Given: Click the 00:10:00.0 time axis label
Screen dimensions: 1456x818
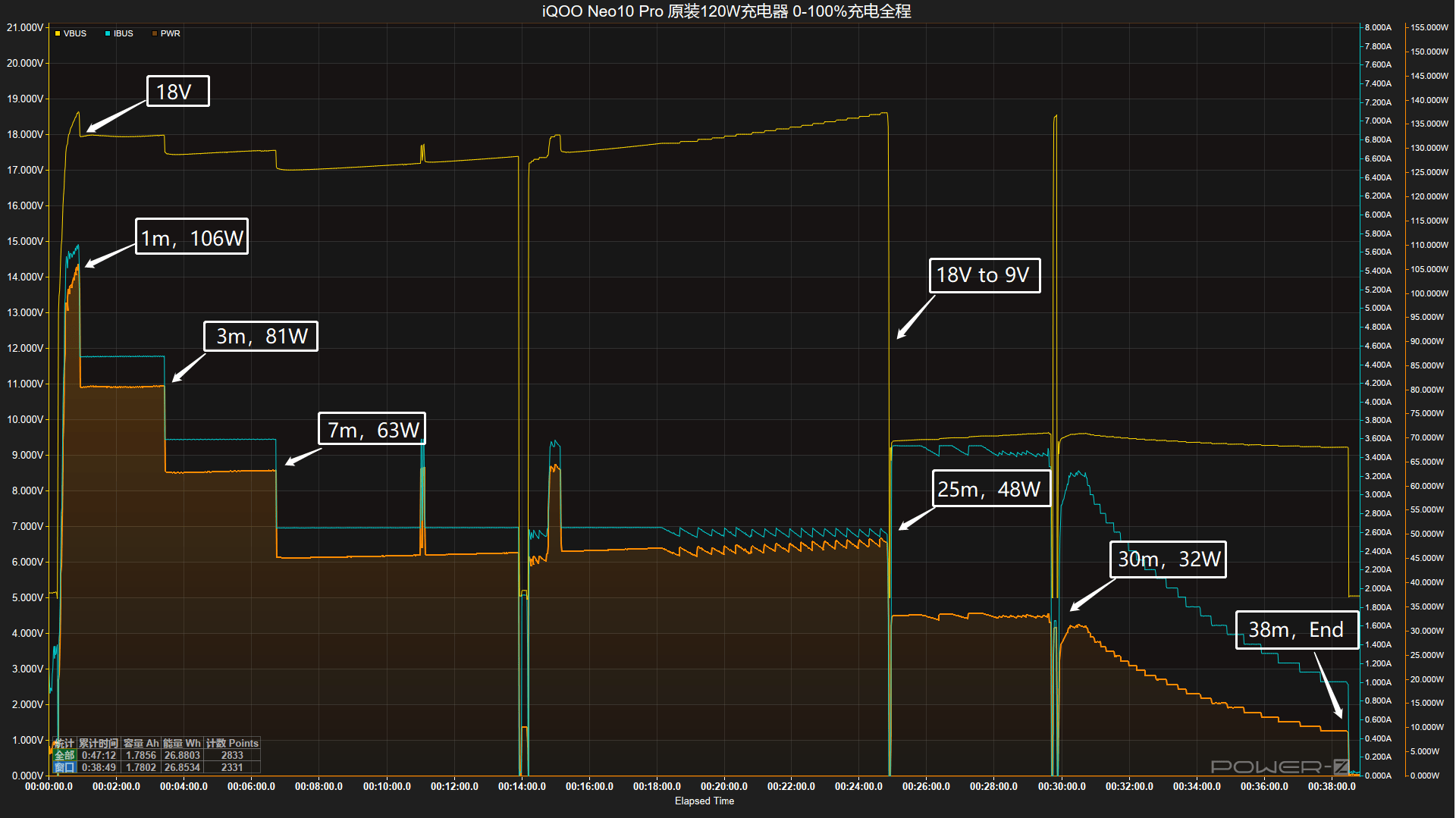Looking at the screenshot, I should 387,786.
